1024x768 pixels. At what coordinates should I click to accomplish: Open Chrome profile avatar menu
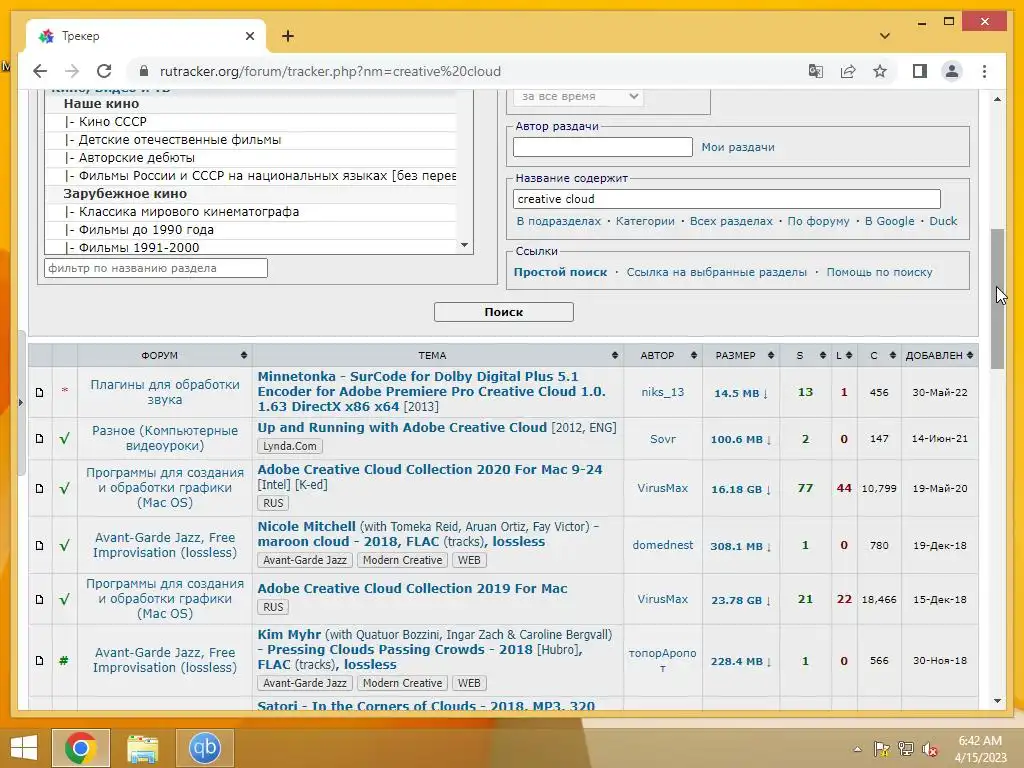pyautogui.click(x=952, y=71)
